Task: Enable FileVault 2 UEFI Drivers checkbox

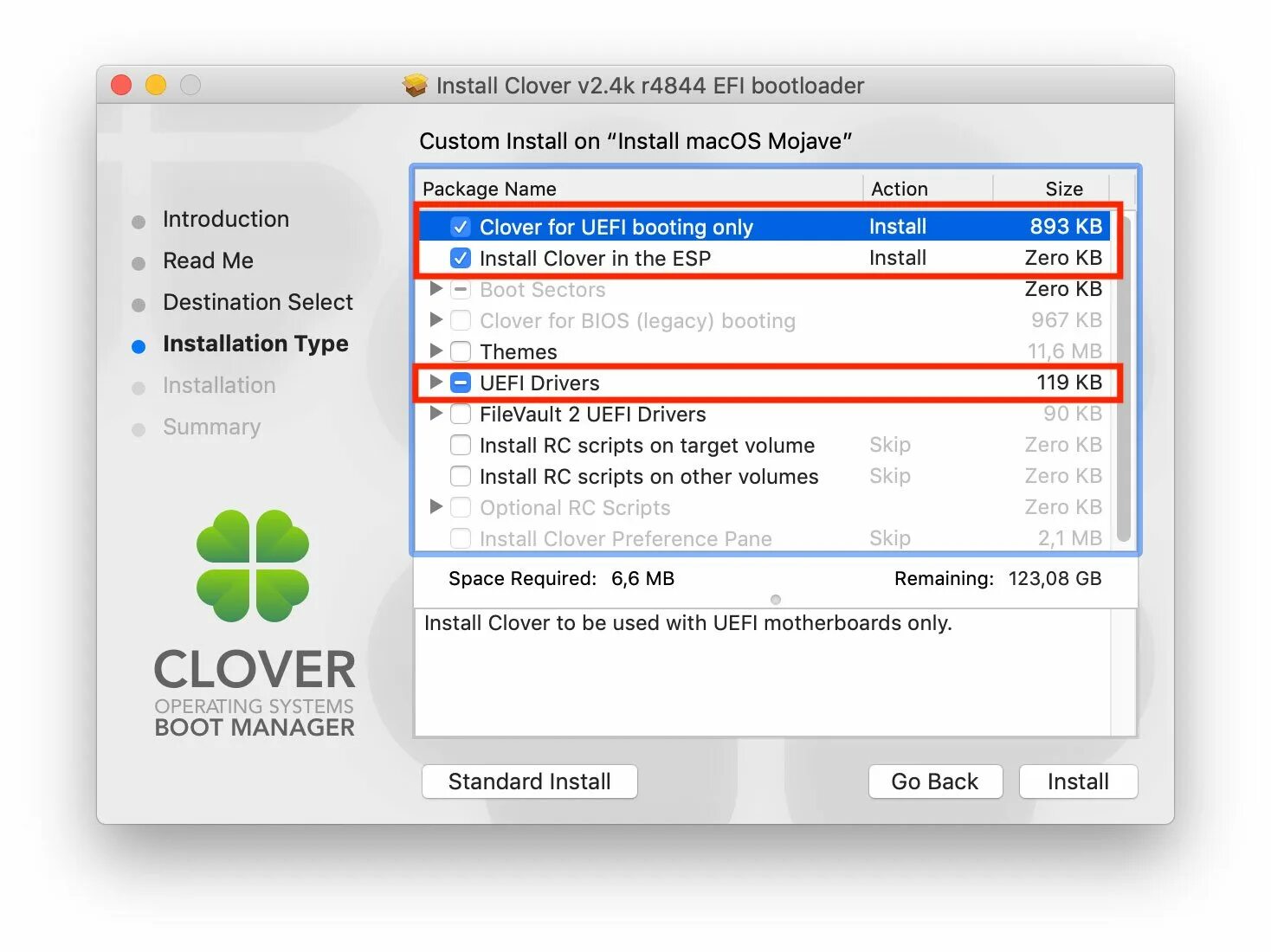Action: point(461,414)
